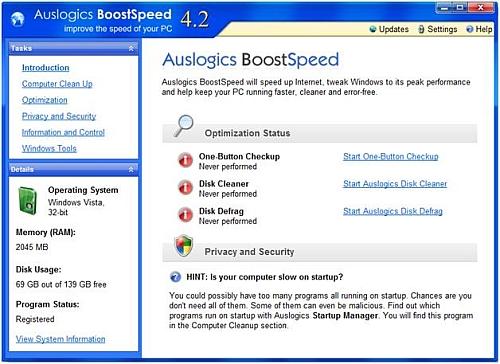Screen dimensions: 500x364
Task: Click the Updates globe icon
Action: pos(373,29)
